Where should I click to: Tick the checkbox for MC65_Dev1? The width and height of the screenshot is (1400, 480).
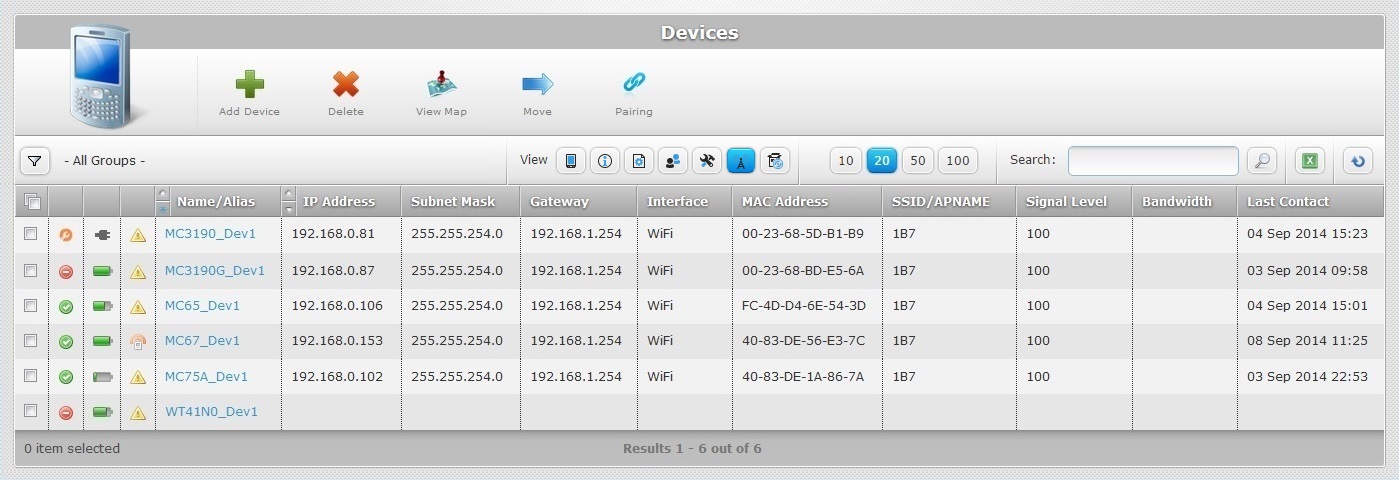31,305
